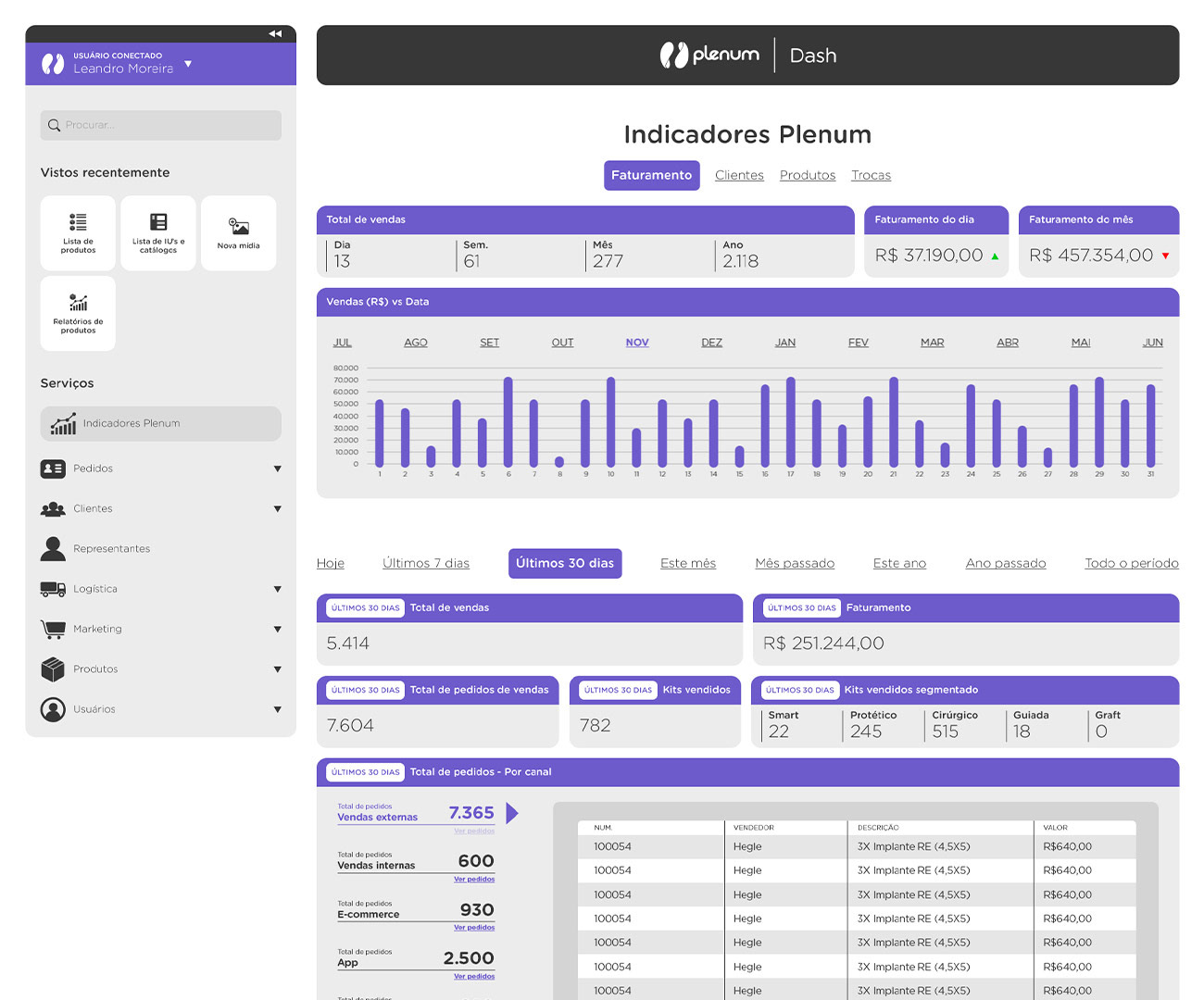Click the green up arrow on Faturamento do dia

point(995,256)
